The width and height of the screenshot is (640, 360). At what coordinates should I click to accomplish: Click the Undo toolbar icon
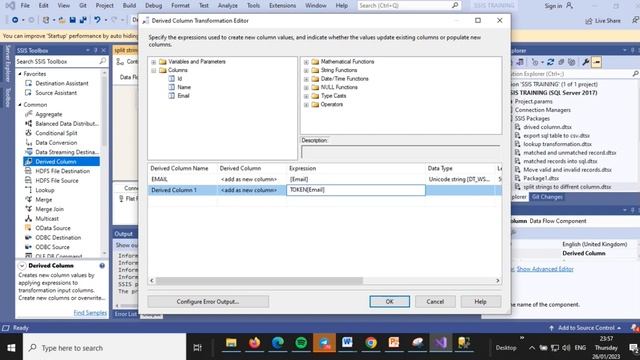[x=97, y=20]
